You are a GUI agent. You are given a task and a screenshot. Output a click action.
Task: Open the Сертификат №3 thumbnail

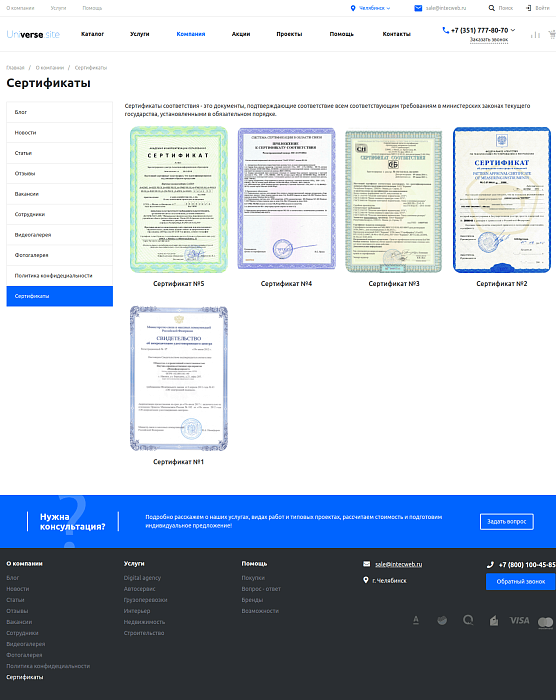coord(393,201)
